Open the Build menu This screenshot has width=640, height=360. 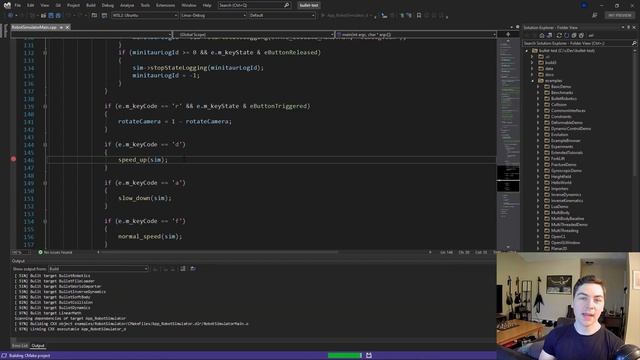point(91,5)
